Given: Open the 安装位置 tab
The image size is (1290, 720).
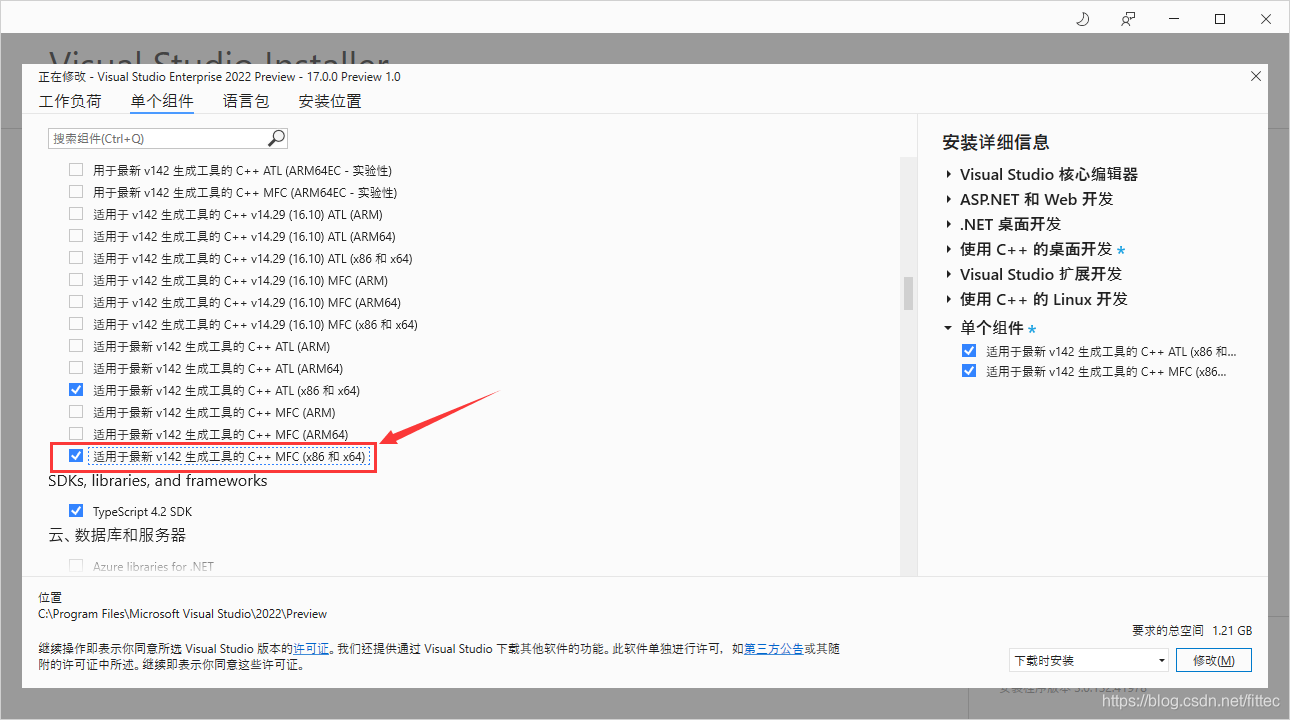Looking at the screenshot, I should [x=330, y=101].
